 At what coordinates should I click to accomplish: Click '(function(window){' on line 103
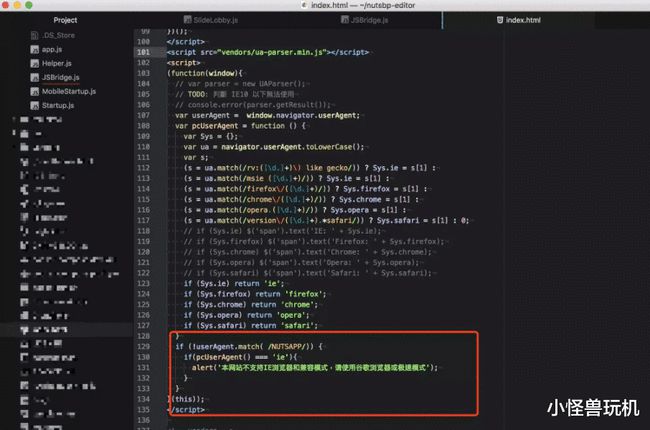205,73
